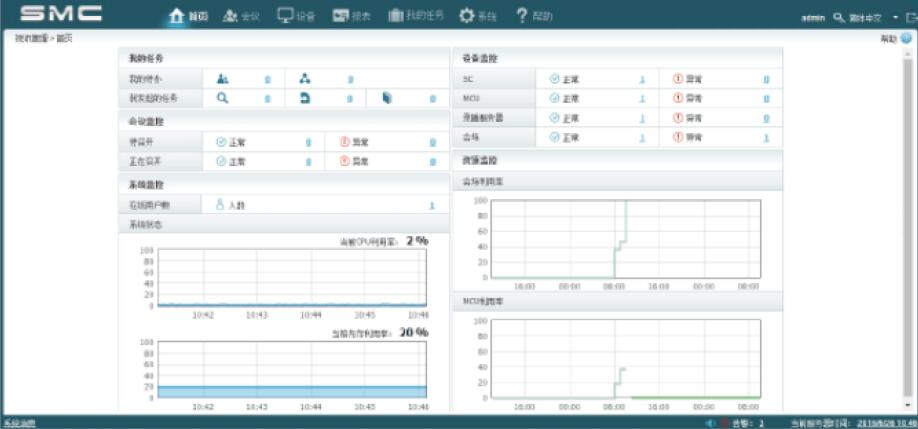Click the abnormal count for 会场 row
The image size is (918, 429).
coord(766,137)
